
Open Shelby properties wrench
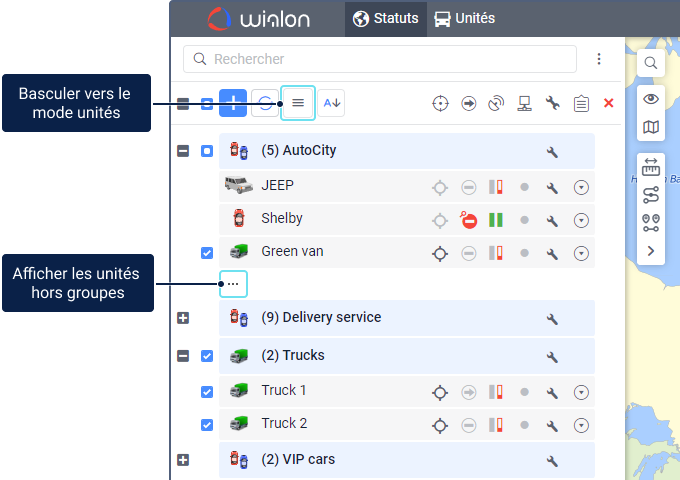(x=552, y=221)
